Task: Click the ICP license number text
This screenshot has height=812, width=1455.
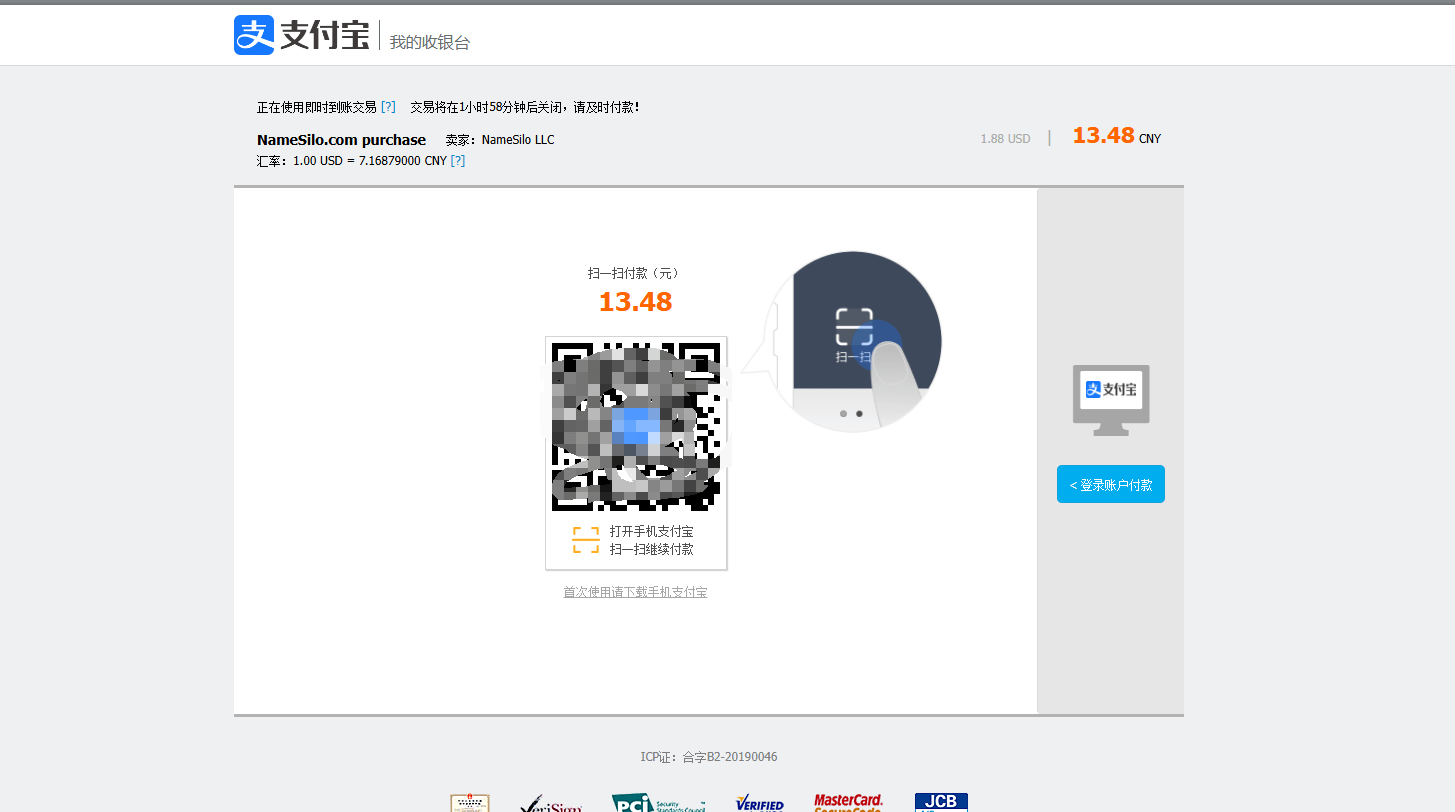Action: 708,757
